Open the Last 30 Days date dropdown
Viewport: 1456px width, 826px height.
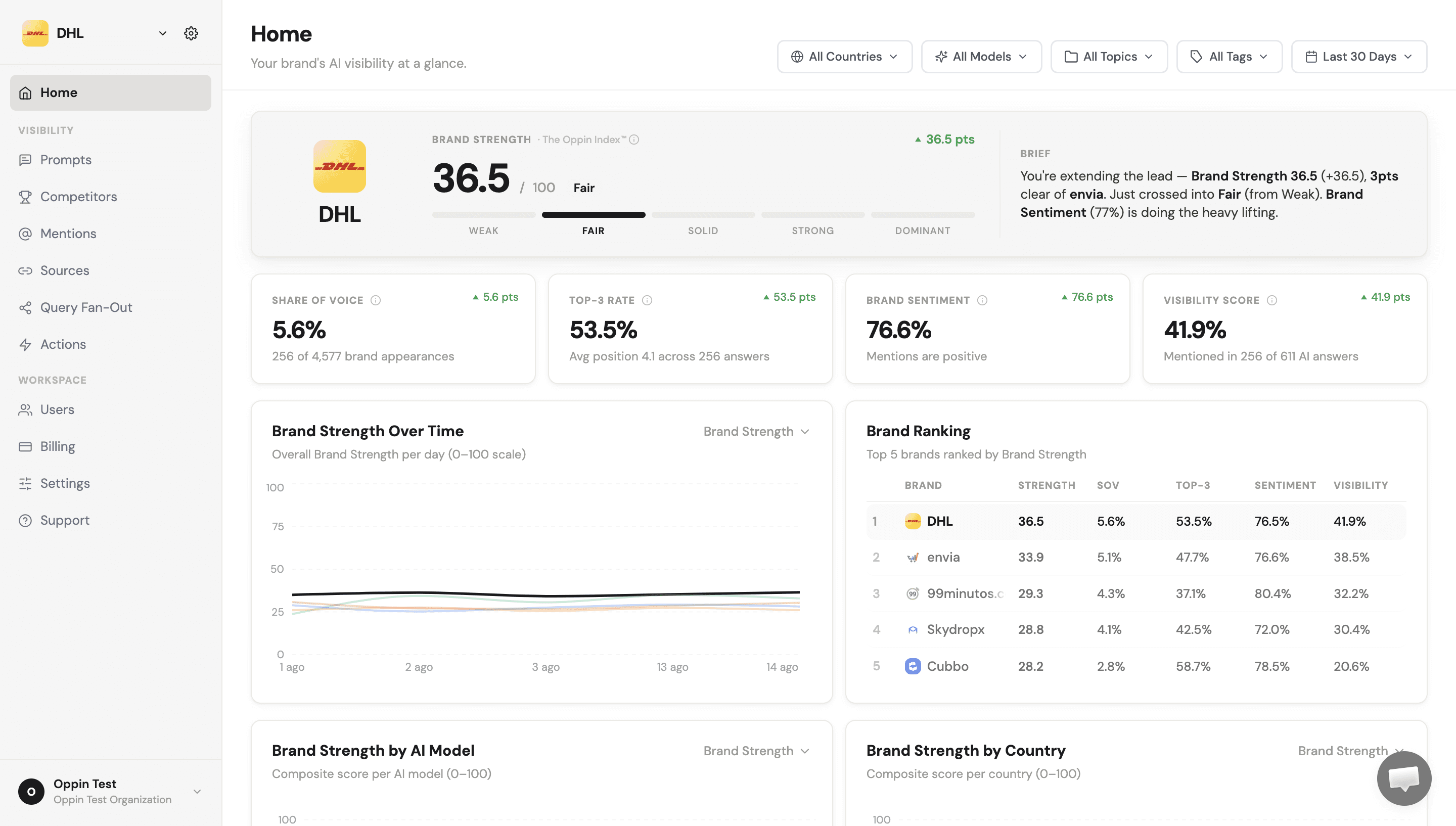click(1359, 57)
